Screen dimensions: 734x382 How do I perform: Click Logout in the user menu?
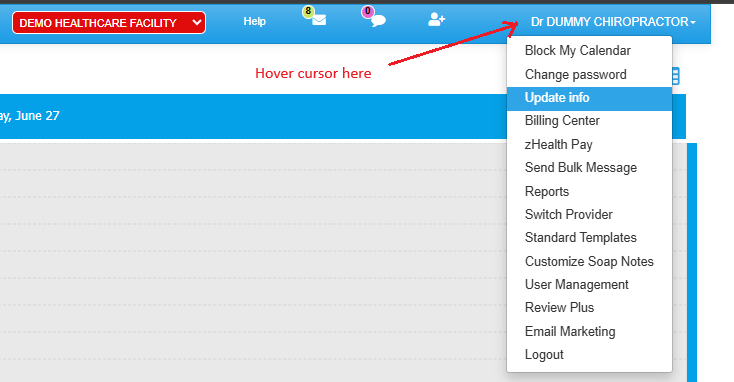point(589,355)
